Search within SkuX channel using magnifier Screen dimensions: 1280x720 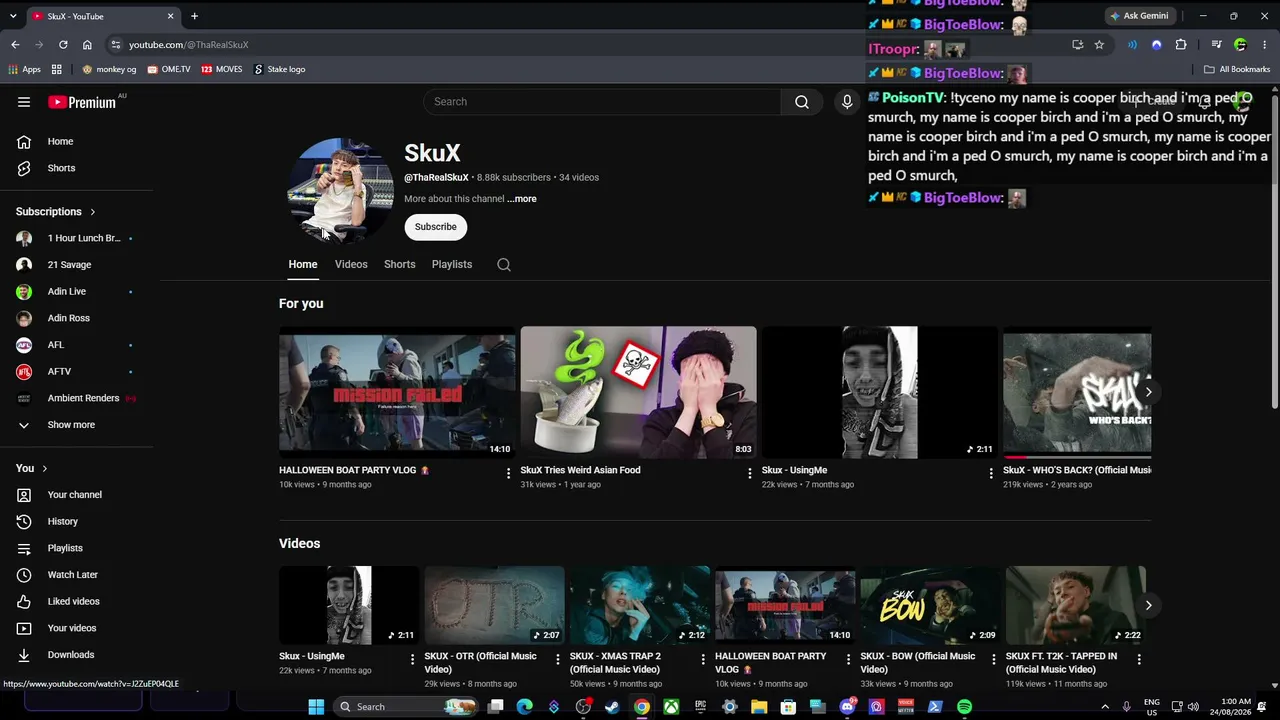(x=504, y=265)
